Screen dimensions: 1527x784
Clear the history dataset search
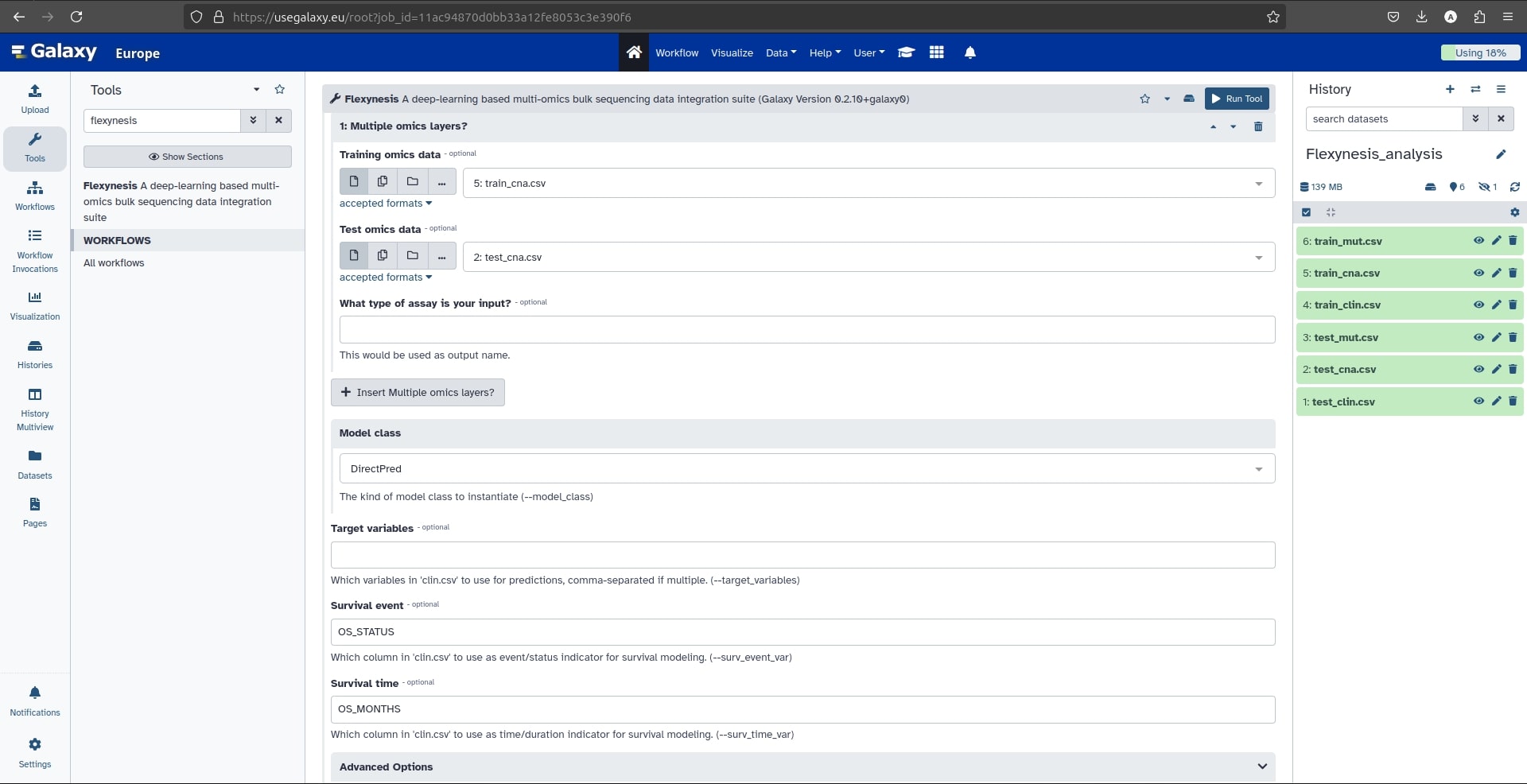pos(1501,118)
